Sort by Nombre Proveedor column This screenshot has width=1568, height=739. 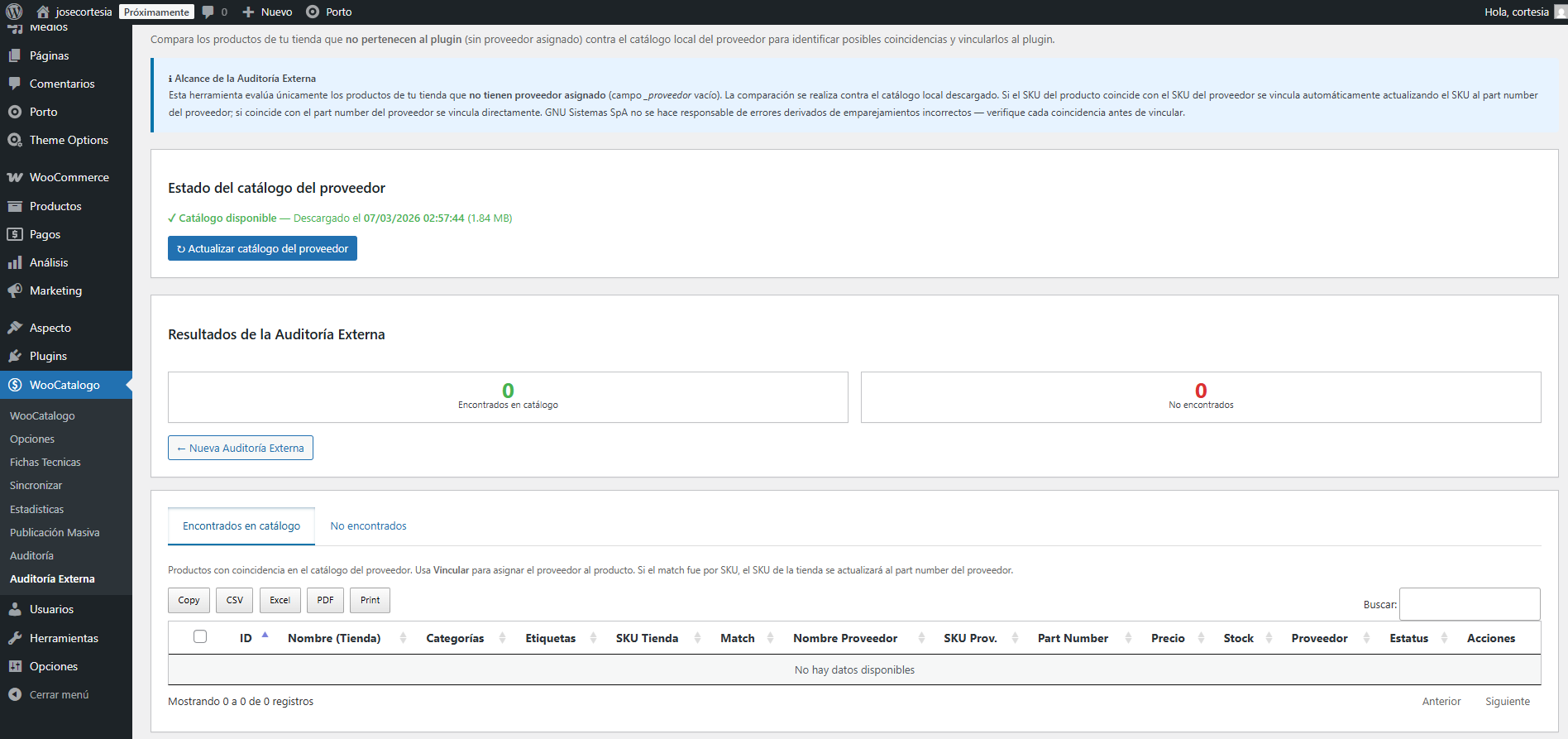[x=845, y=638]
